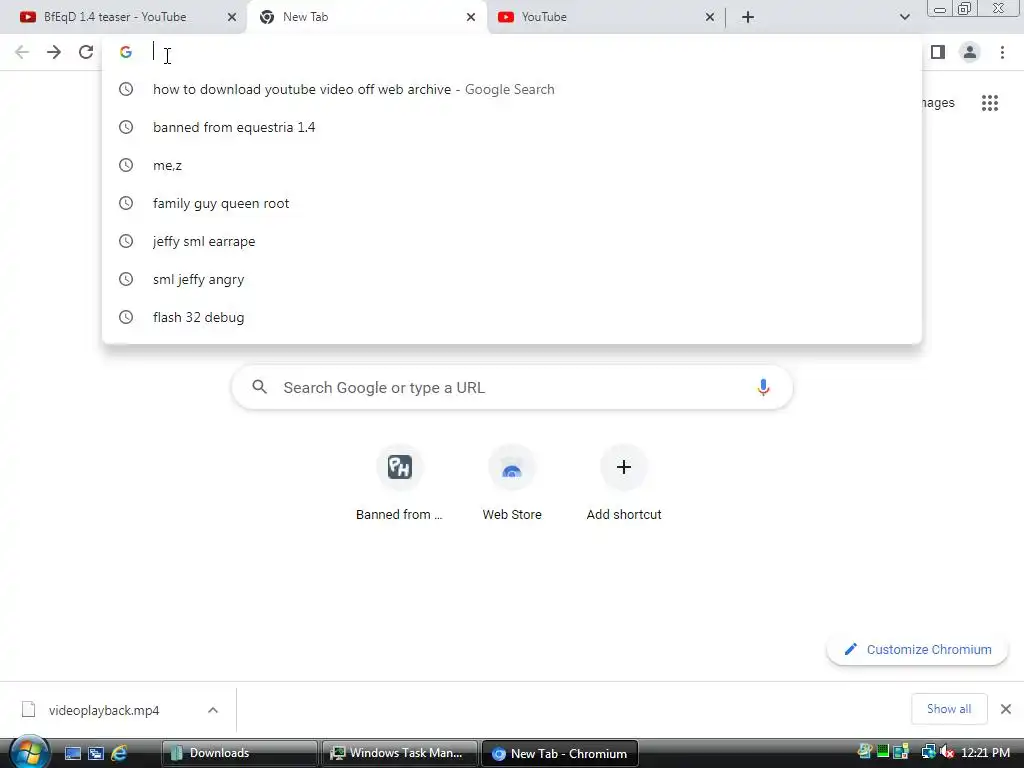Viewport: 1024px width, 768px height.
Task: Close the New Tab tab
Action: (471, 17)
